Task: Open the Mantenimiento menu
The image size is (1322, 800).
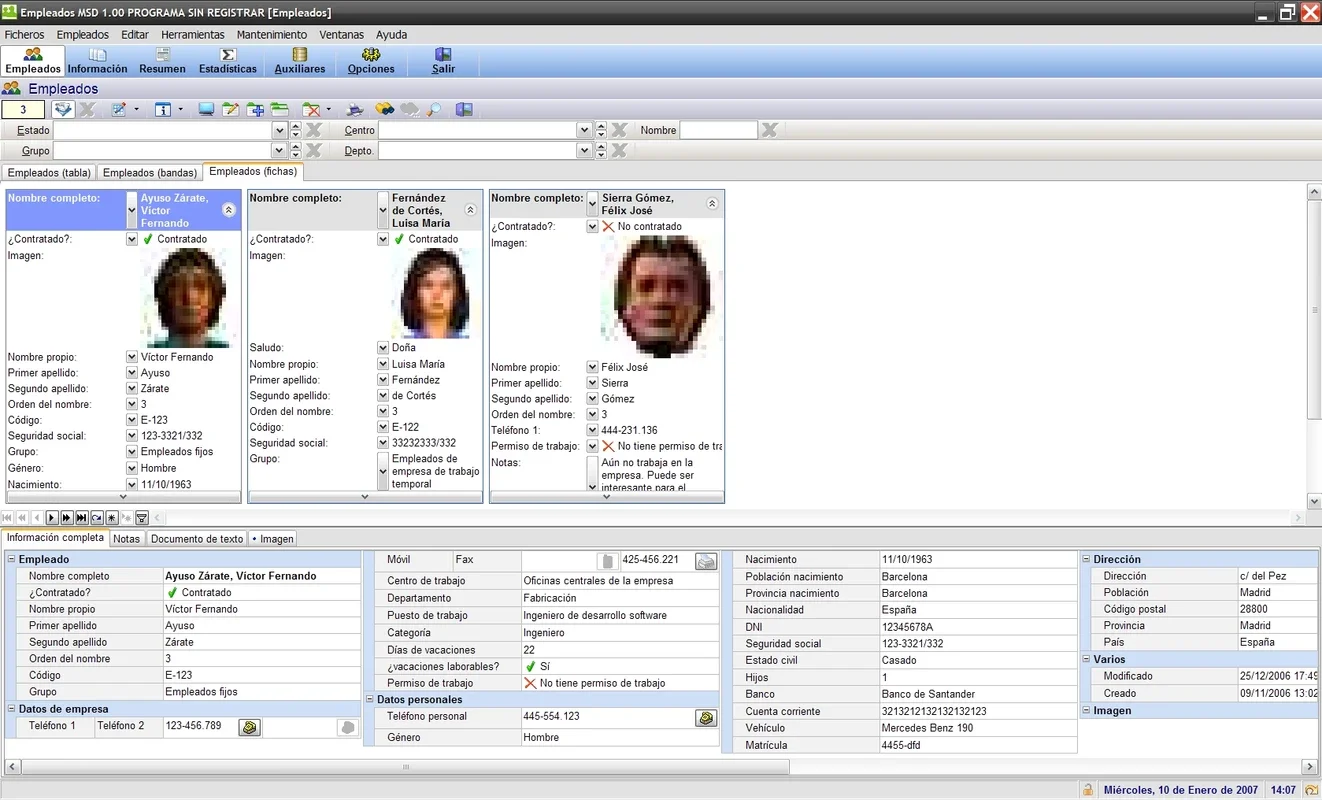Action: [x=272, y=34]
